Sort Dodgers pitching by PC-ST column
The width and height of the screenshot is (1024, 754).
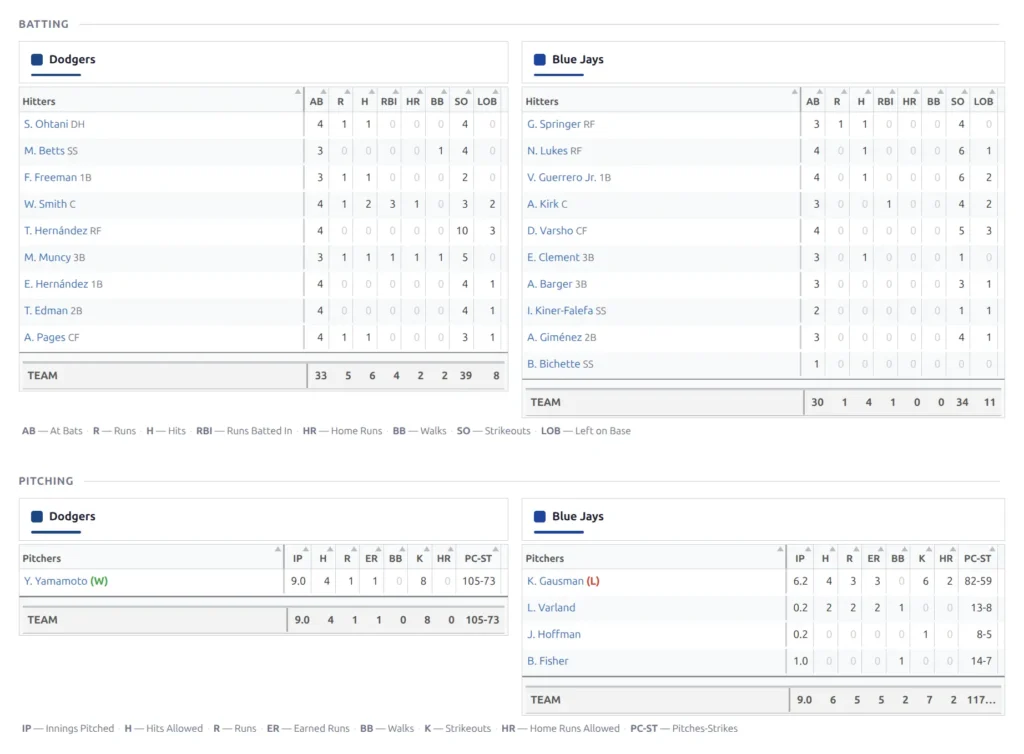(x=478, y=558)
